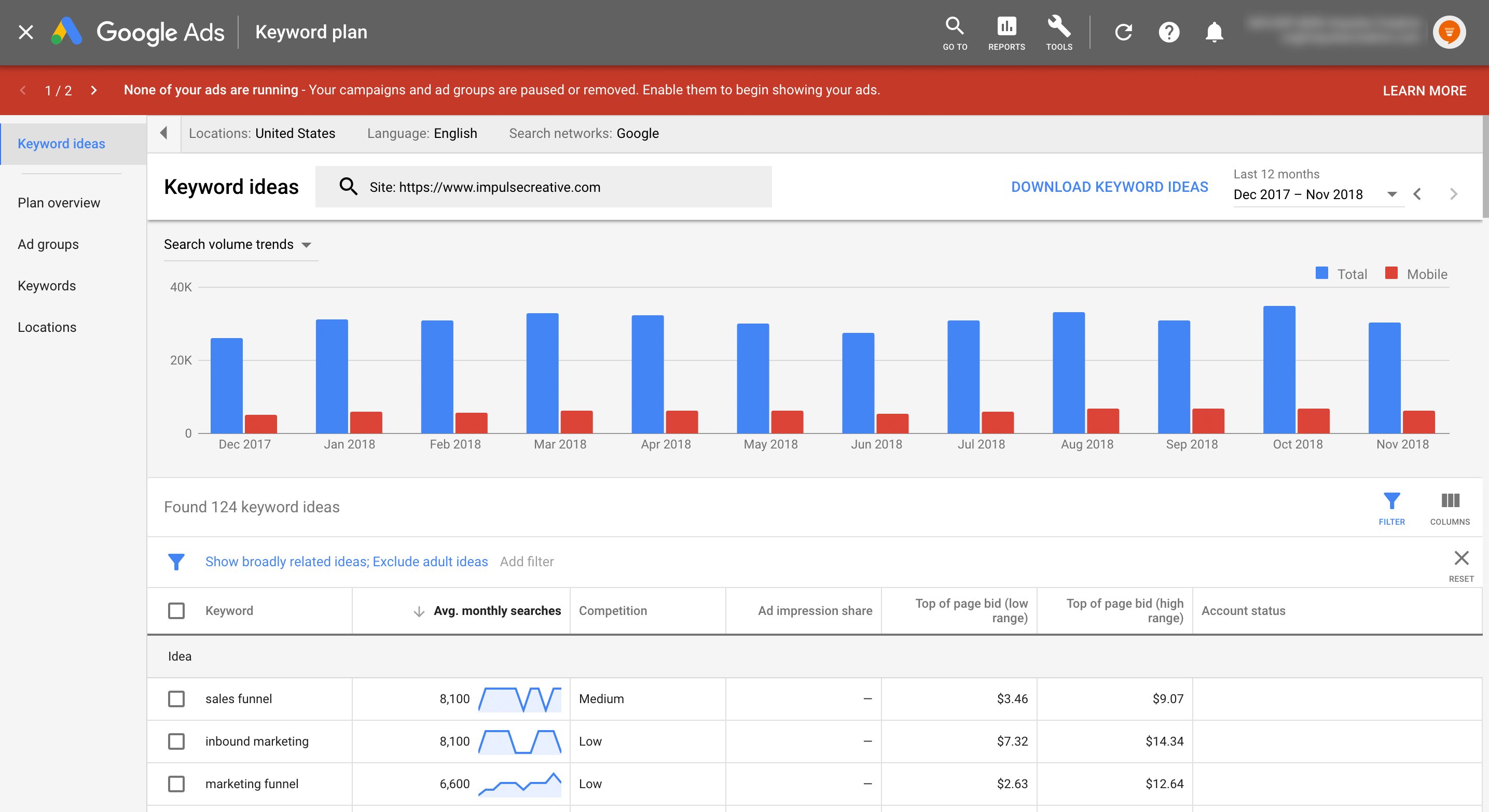The image size is (1489, 812).
Task: Open Plan overview in sidebar
Action: [x=59, y=203]
